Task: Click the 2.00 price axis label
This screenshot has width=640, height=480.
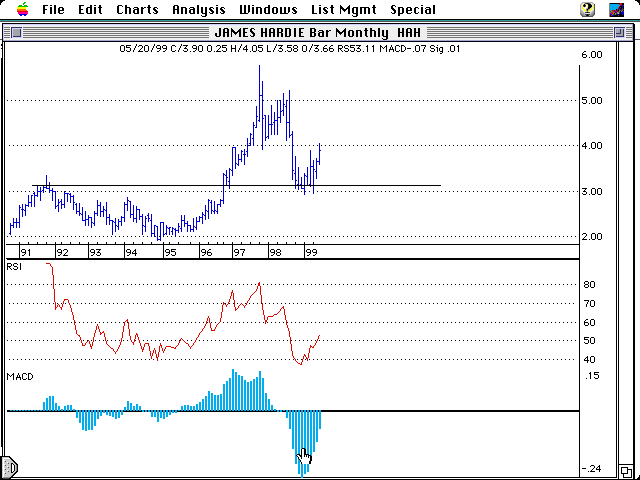Action: 592,237
